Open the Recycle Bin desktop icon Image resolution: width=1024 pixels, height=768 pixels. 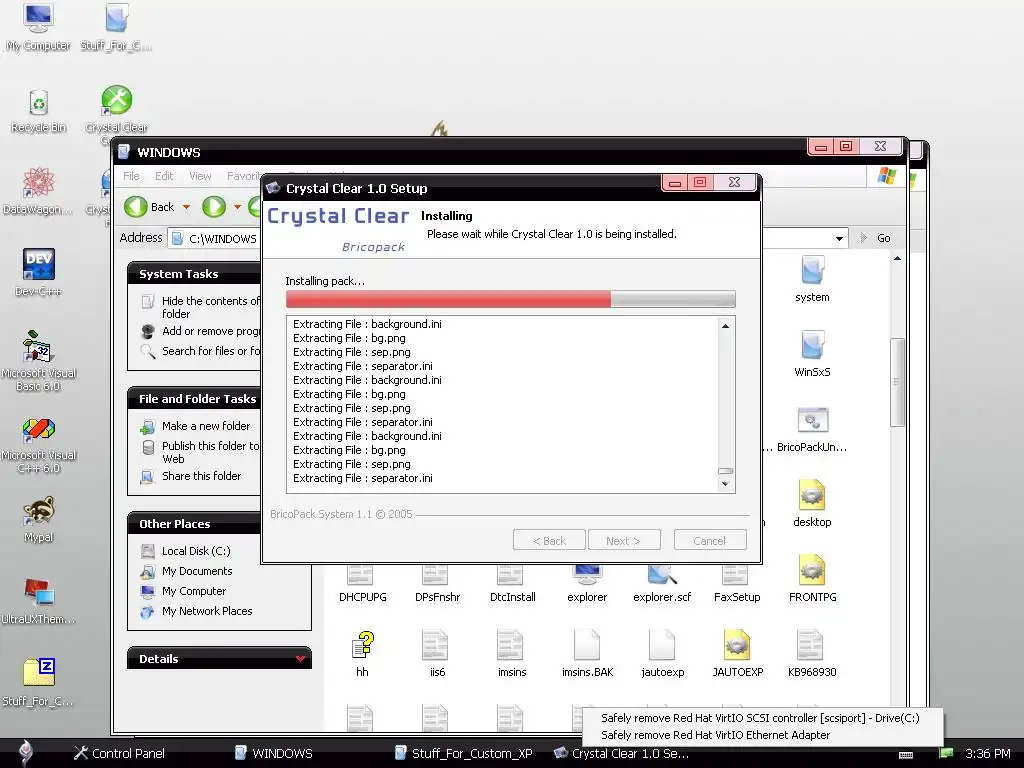[38, 110]
